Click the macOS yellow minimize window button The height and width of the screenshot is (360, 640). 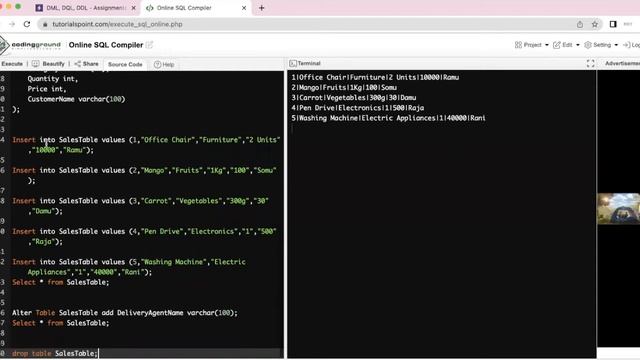9,7
